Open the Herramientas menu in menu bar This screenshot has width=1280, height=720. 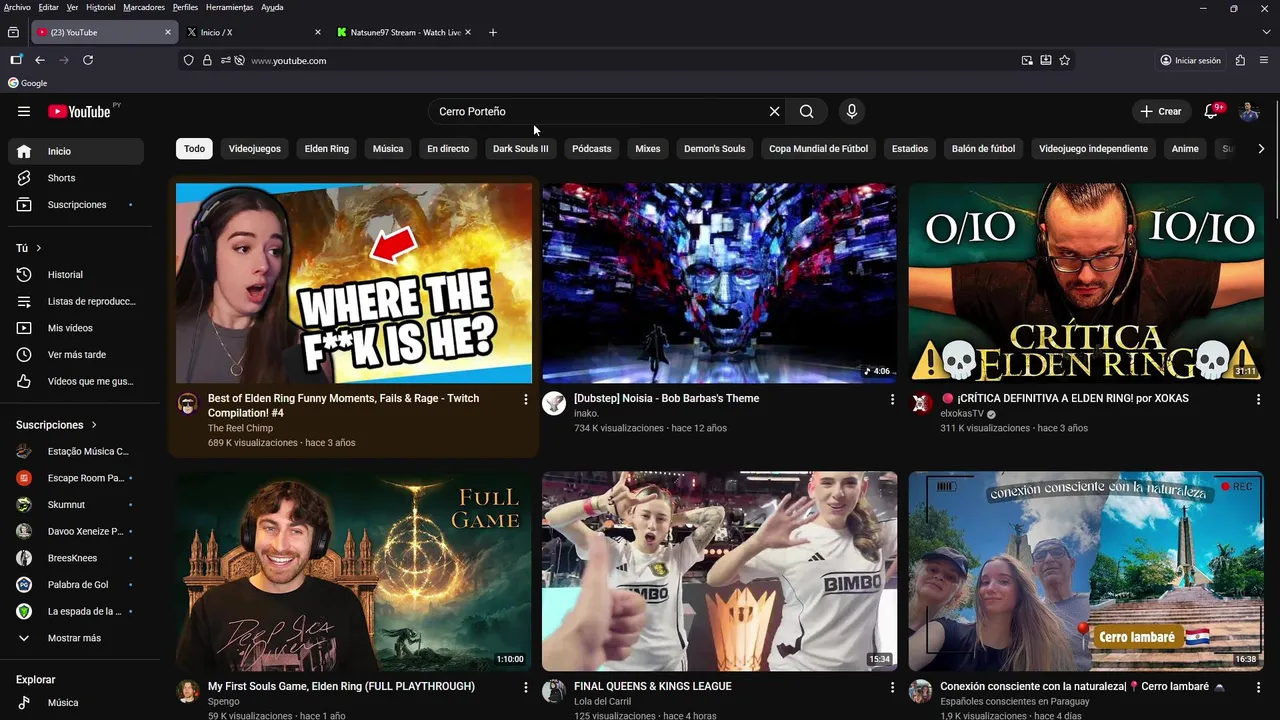(x=229, y=7)
